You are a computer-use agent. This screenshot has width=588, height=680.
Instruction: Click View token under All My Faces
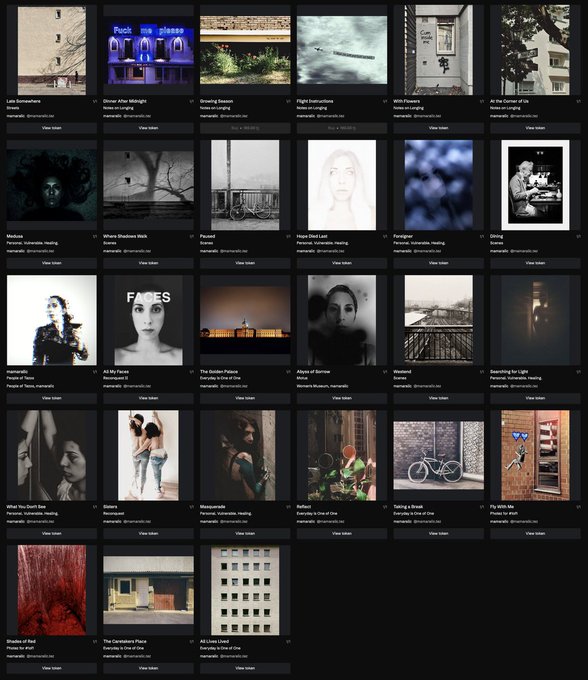pos(148,398)
